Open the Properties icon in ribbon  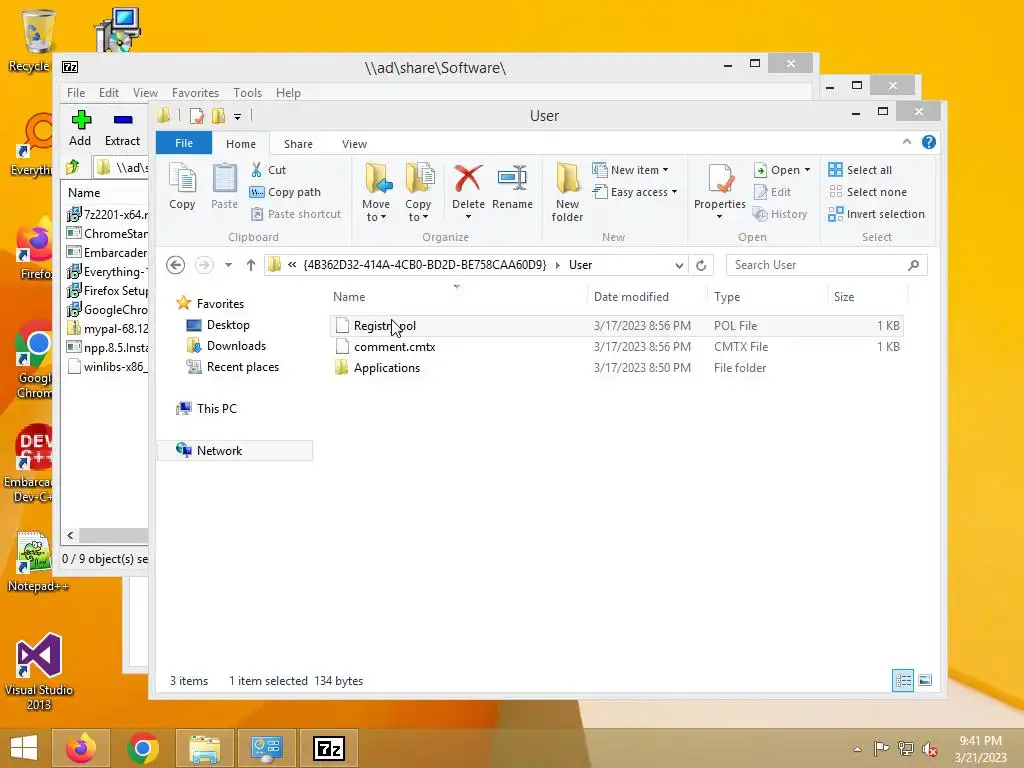pyautogui.click(x=720, y=179)
